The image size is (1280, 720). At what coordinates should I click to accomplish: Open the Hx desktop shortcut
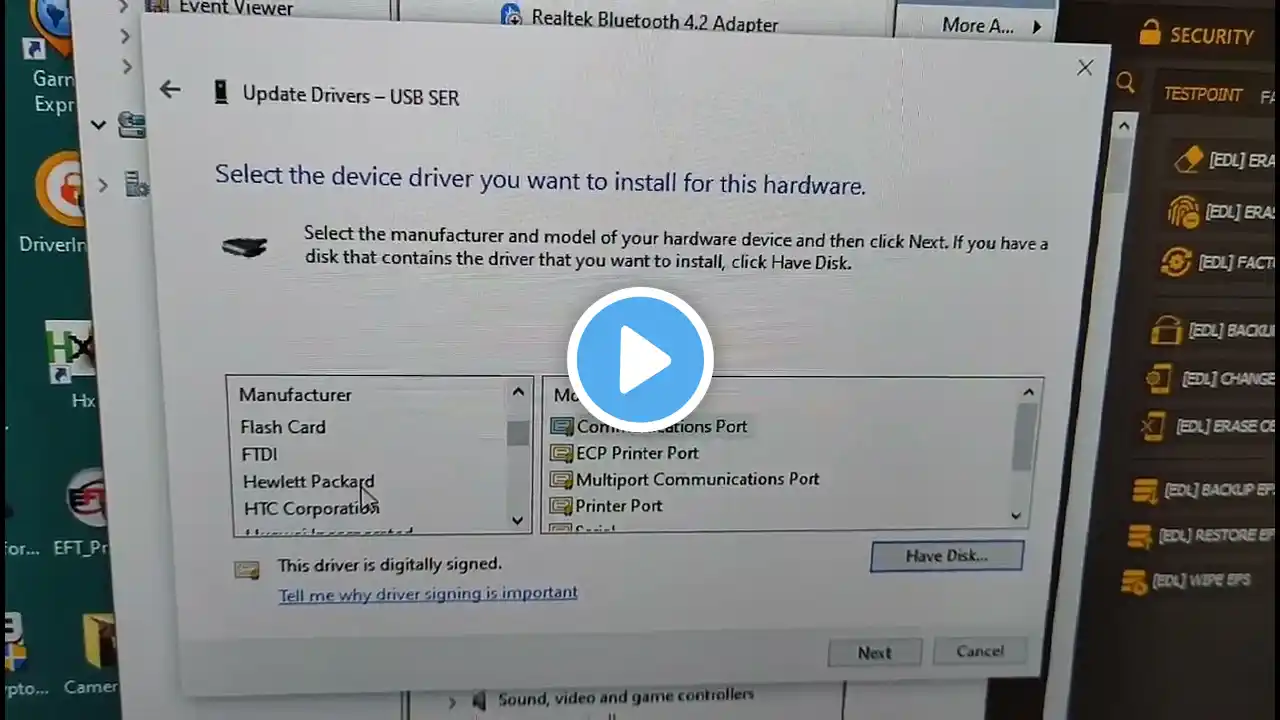point(72,365)
